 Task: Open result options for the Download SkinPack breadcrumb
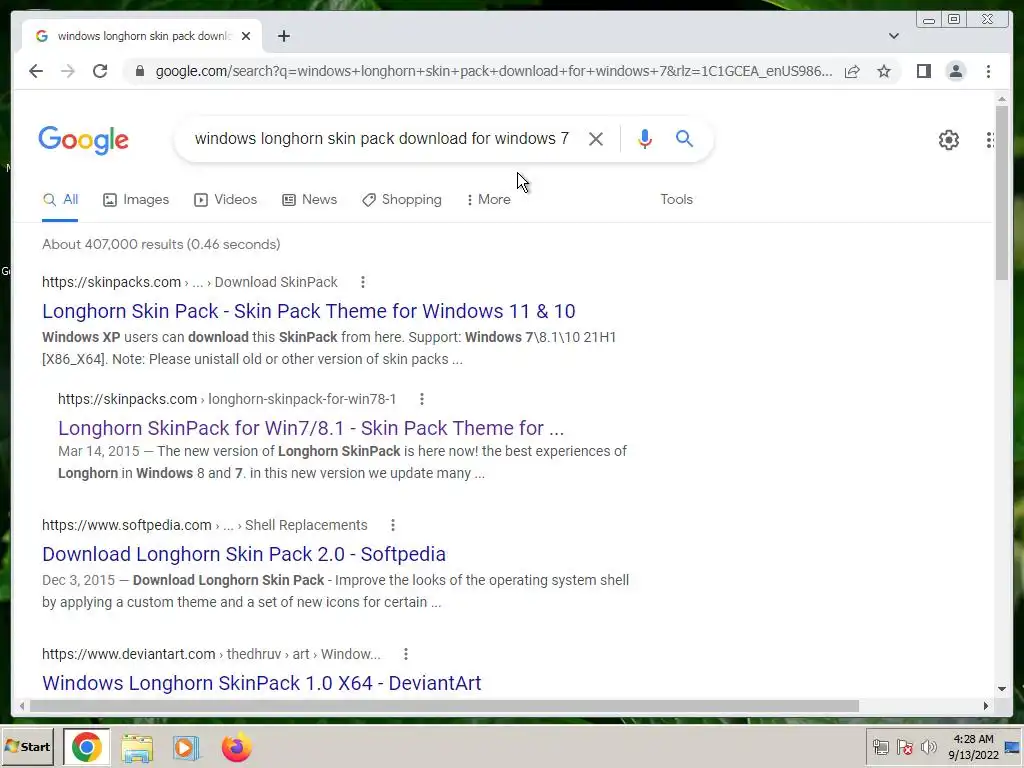(x=363, y=282)
